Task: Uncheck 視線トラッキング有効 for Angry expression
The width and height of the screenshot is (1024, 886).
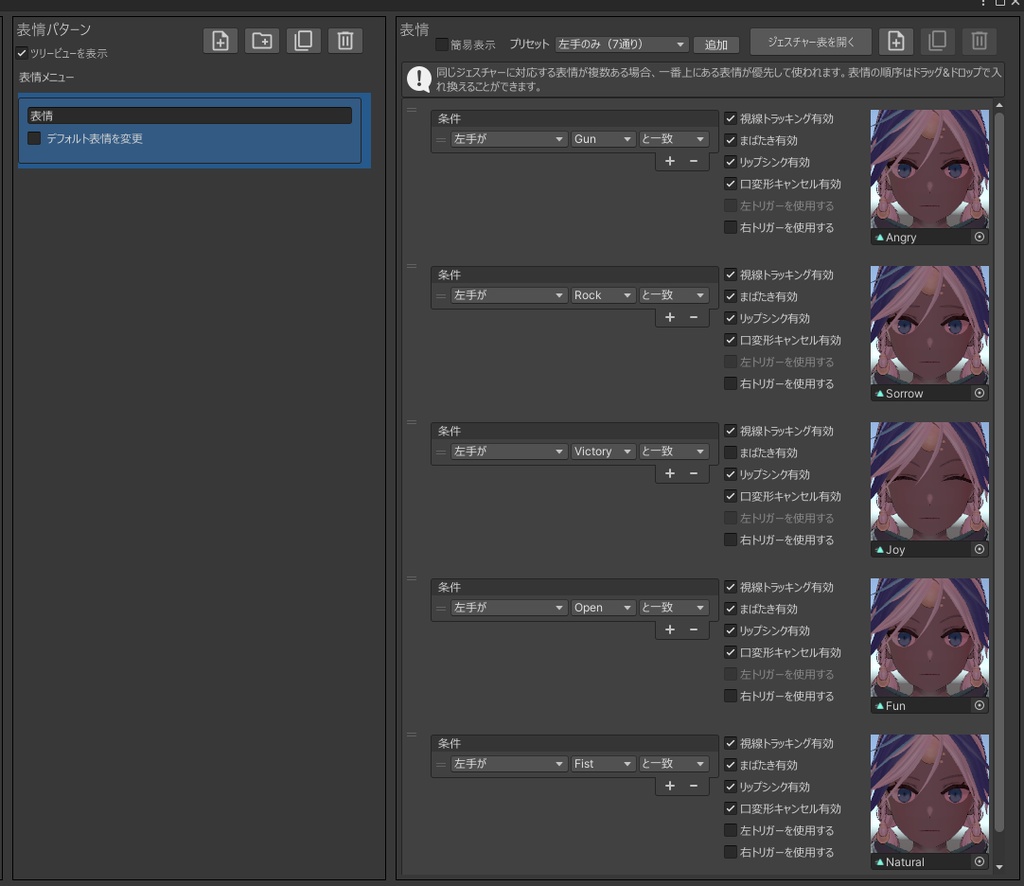Action: point(730,119)
